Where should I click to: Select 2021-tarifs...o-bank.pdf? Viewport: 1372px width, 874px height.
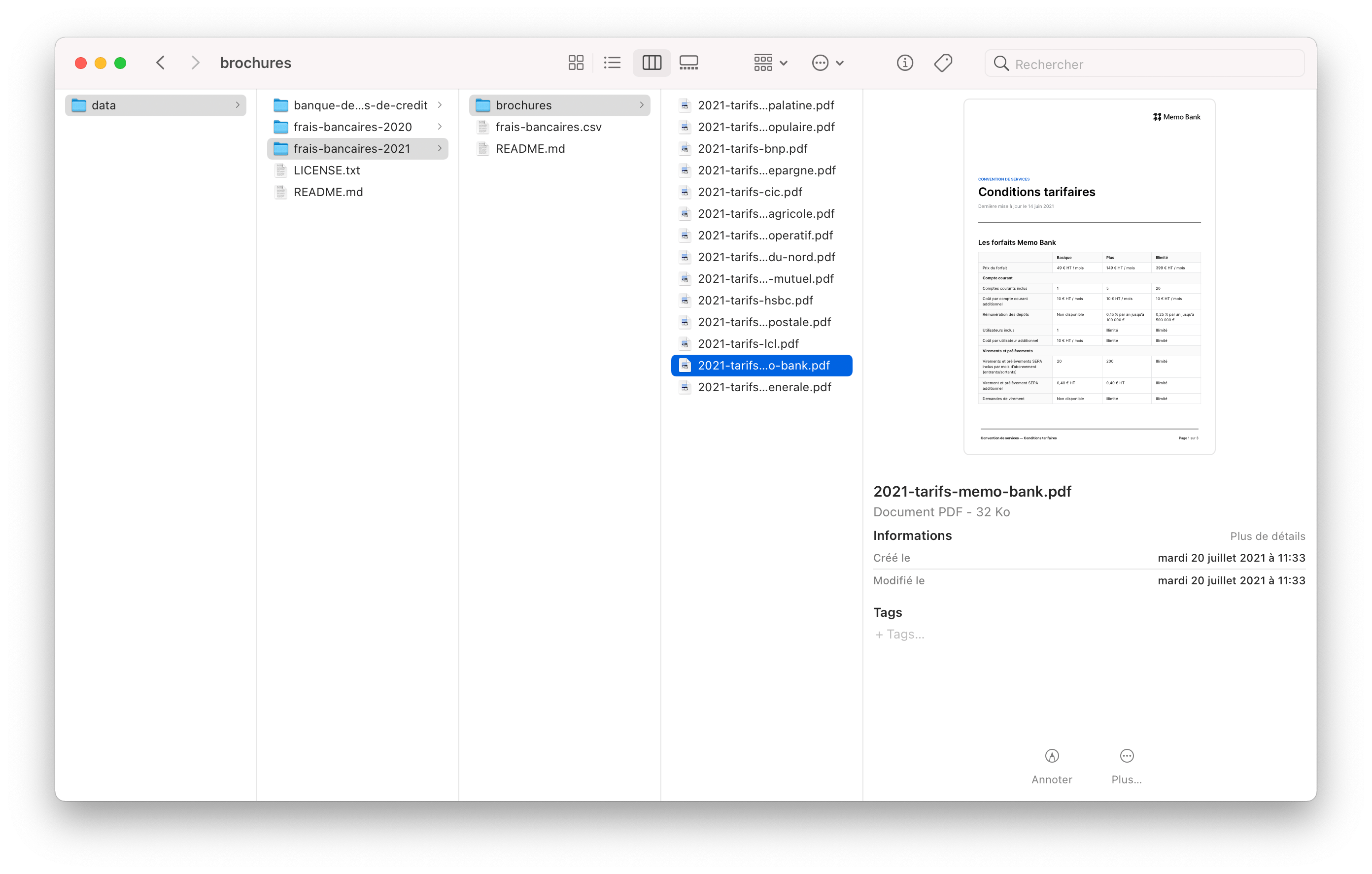[x=761, y=365]
